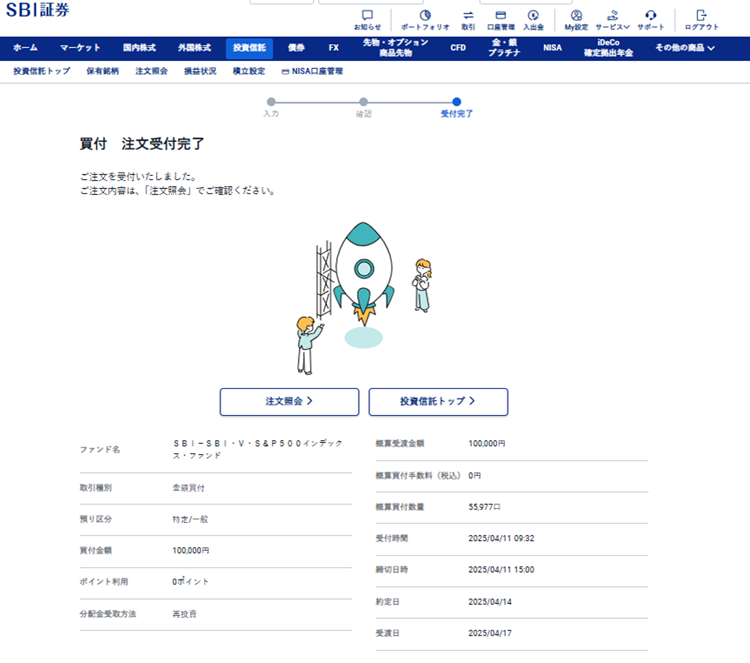Image resolution: width=750 pixels, height=663 pixels.
Task: Select the 投資信託 tab
Action: [249, 48]
